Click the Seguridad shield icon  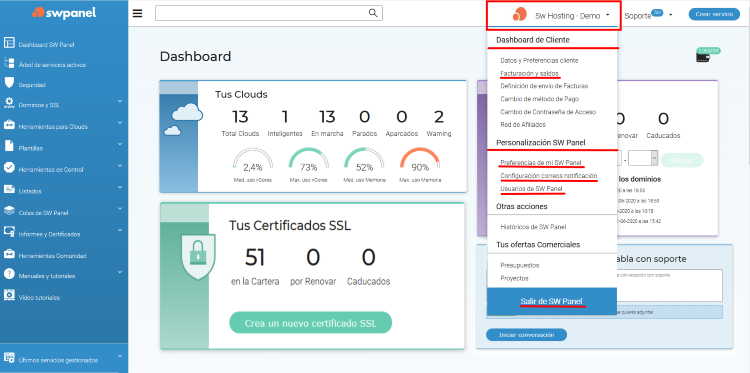(9, 83)
